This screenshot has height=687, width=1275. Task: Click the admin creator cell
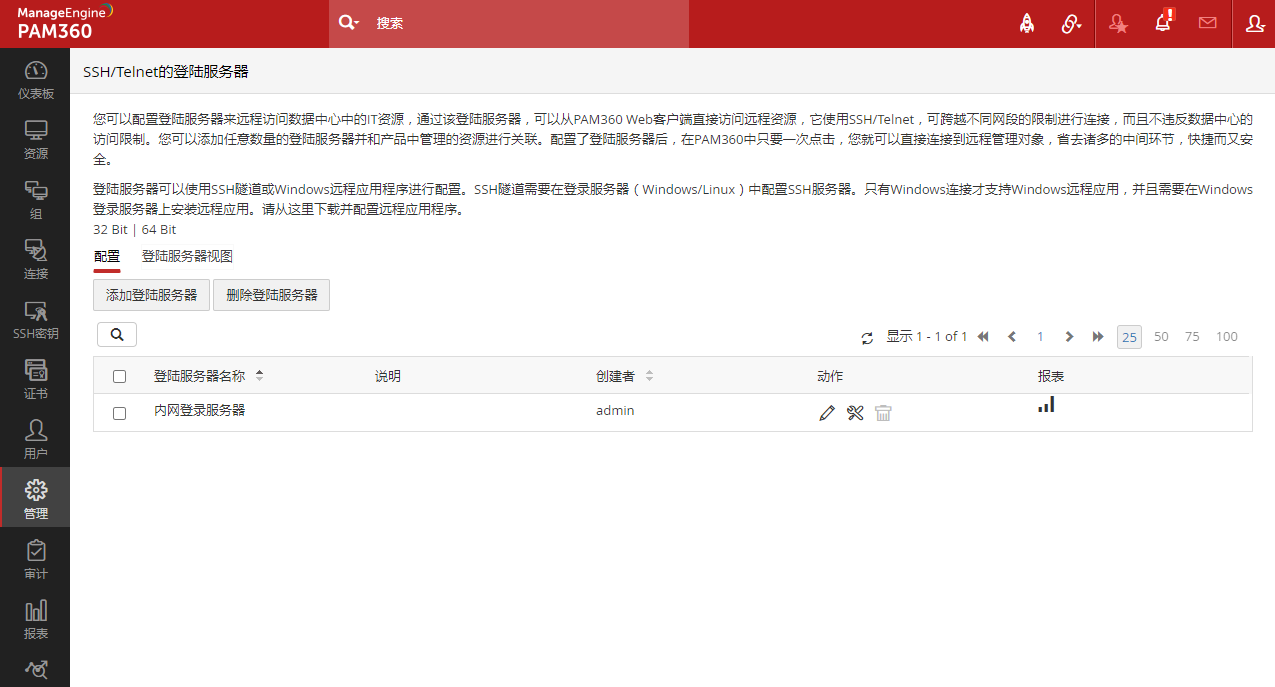pyautogui.click(x=615, y=410)
